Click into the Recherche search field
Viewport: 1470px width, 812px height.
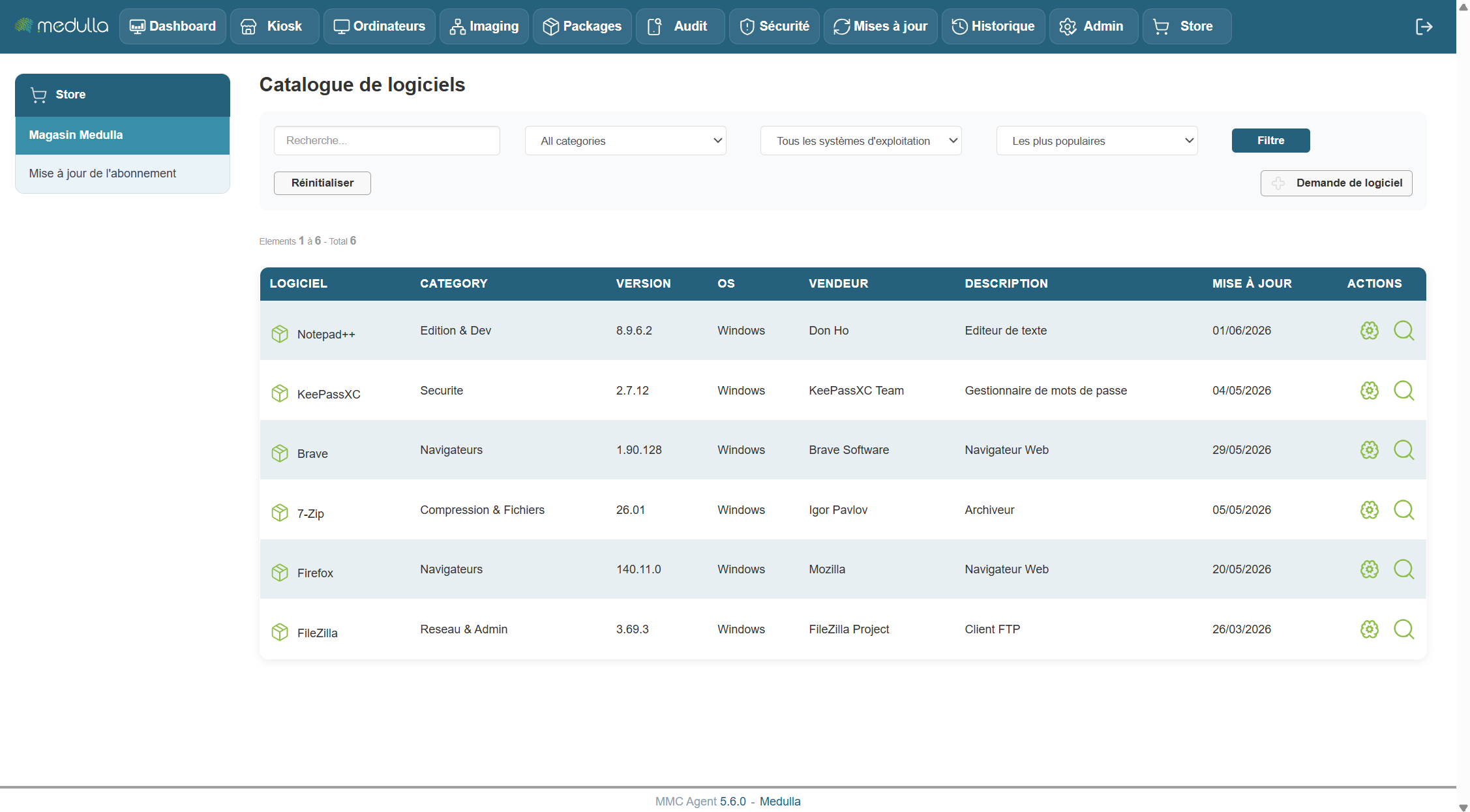[387, 141]
